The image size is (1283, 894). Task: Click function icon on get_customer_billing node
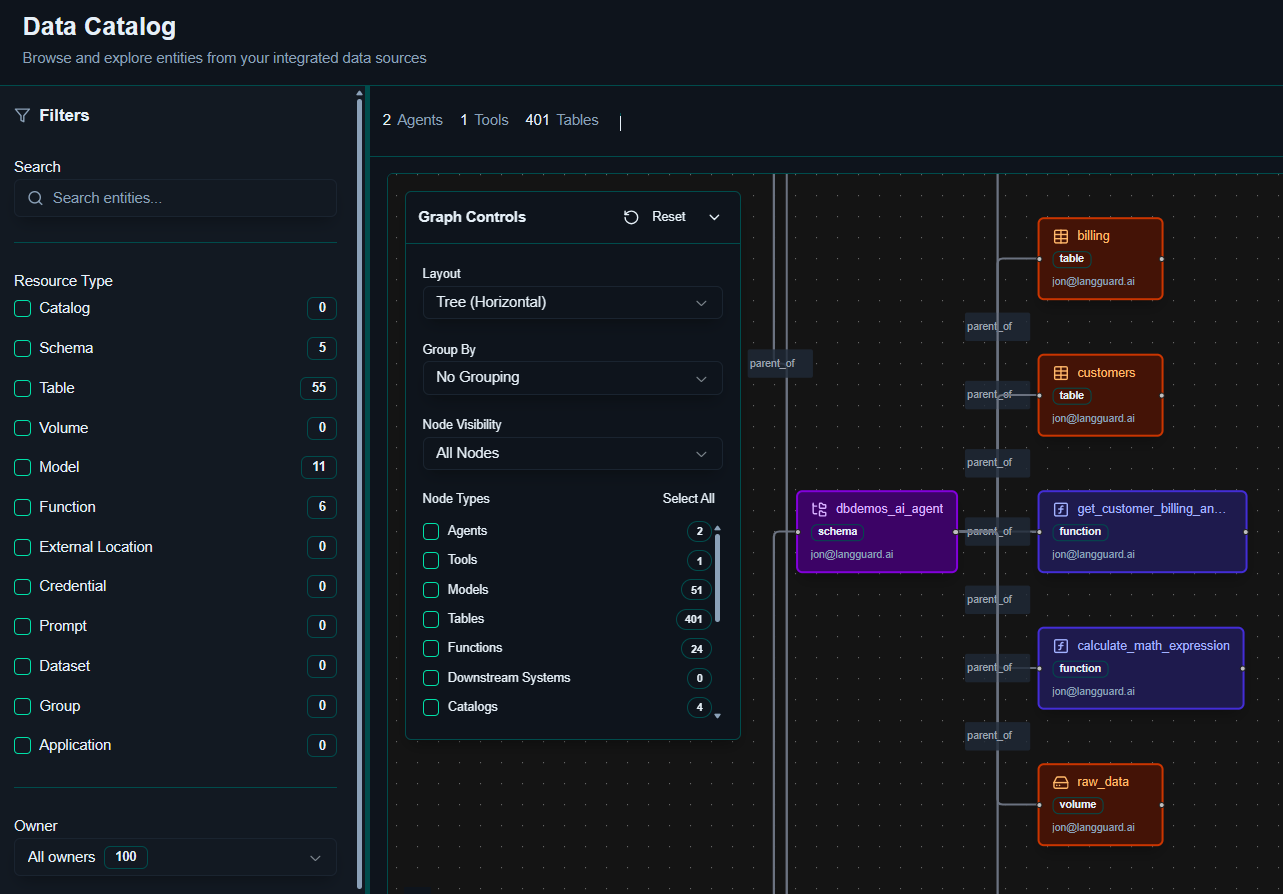[1061, 509]
